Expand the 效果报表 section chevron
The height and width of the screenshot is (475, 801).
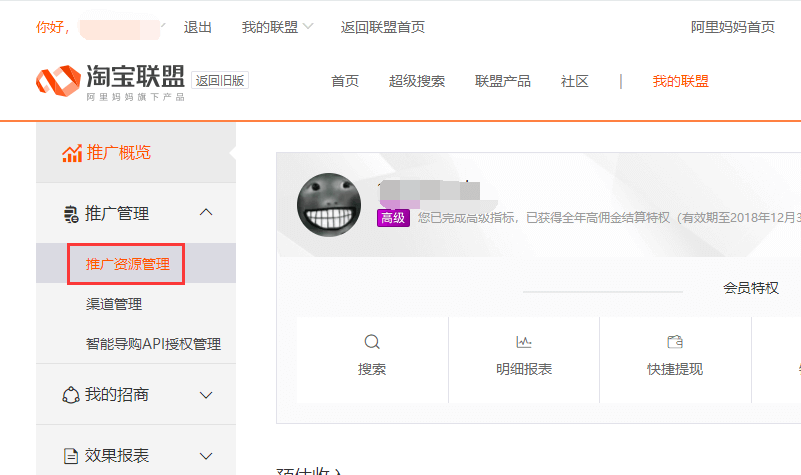tap(206, 456)
